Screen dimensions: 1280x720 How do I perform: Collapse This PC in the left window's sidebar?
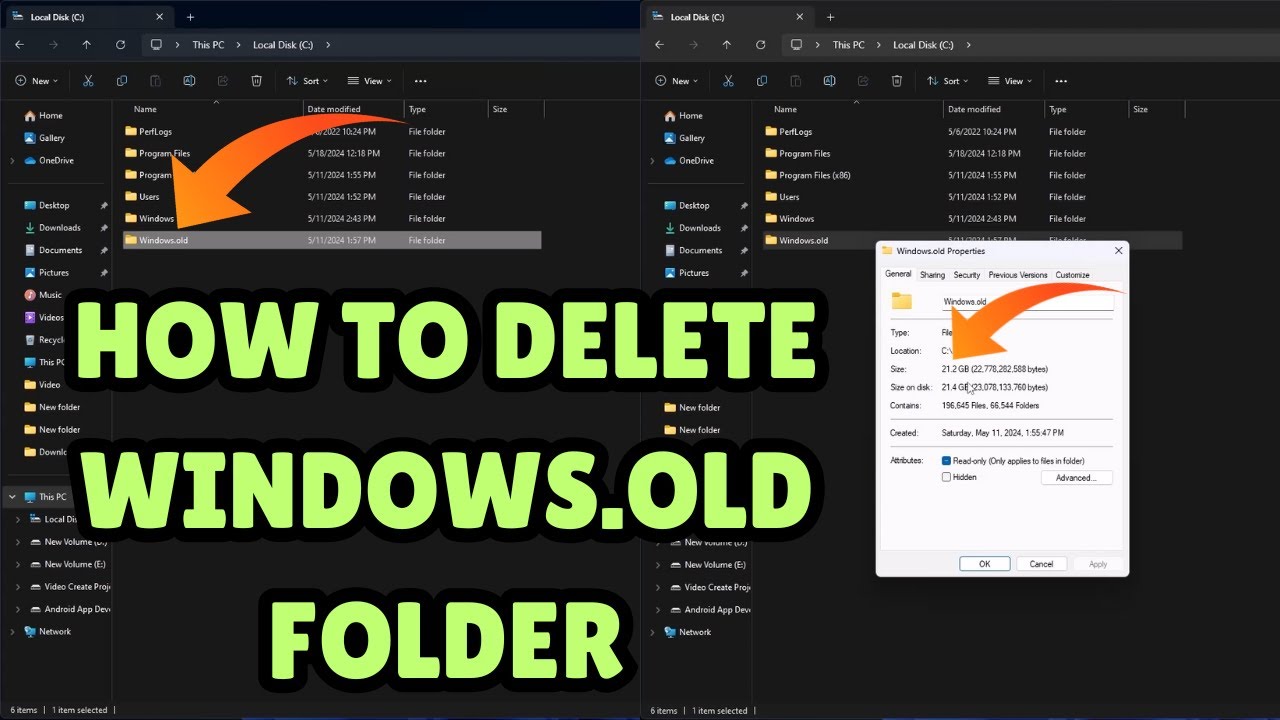[12, 497]
